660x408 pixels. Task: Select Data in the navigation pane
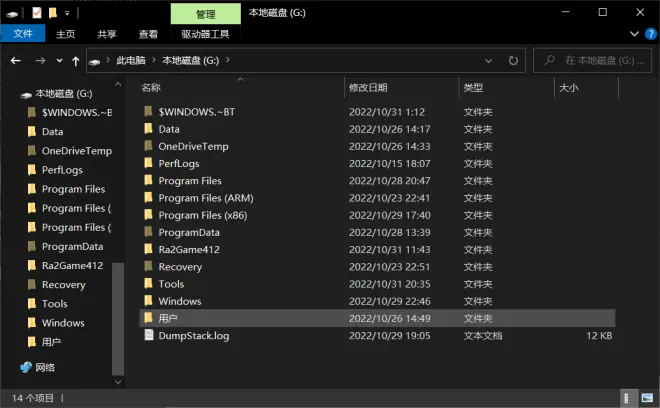point(53,132)
